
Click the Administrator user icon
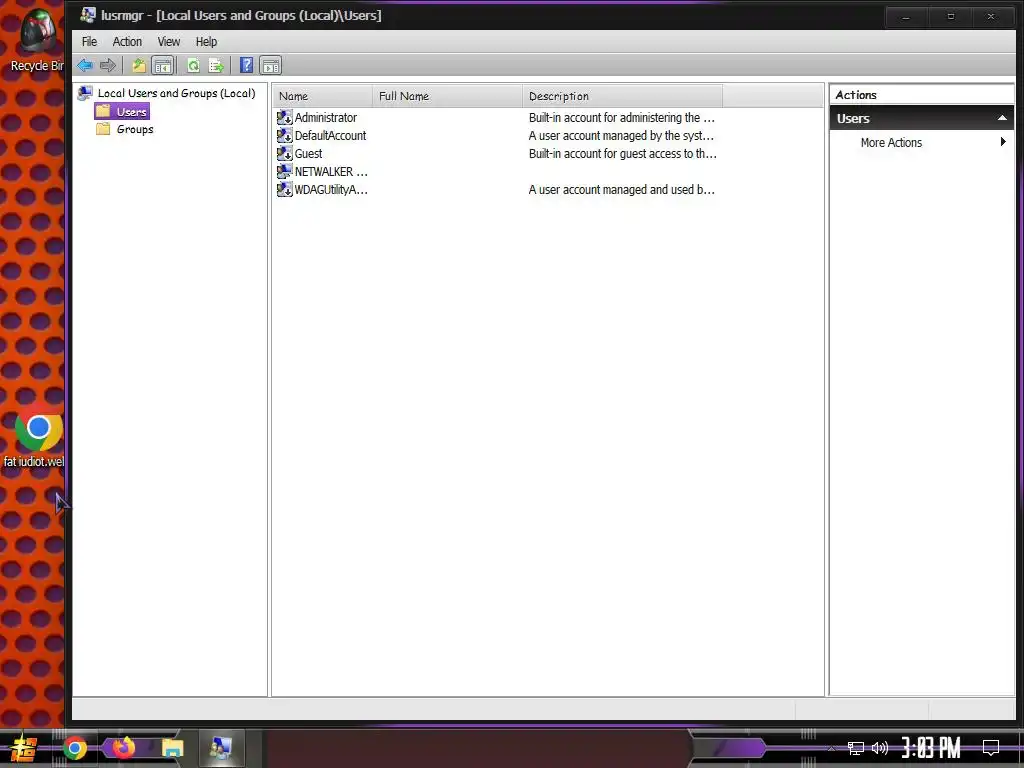284,118
